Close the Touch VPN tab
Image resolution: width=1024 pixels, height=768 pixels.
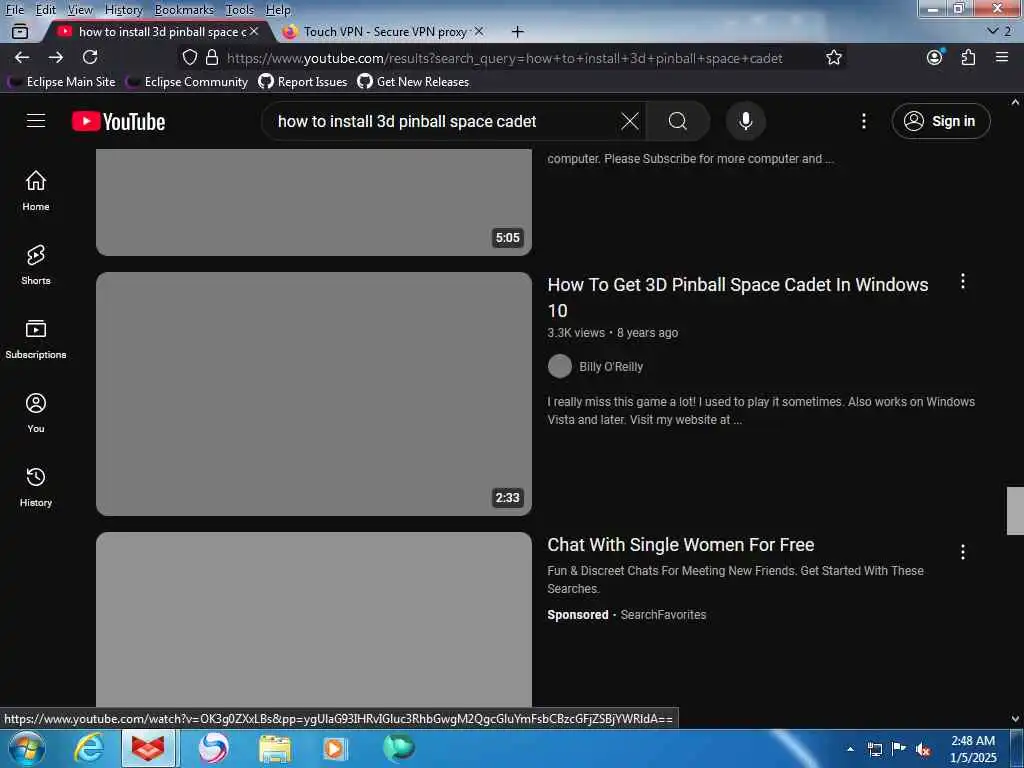click(479, 31)
